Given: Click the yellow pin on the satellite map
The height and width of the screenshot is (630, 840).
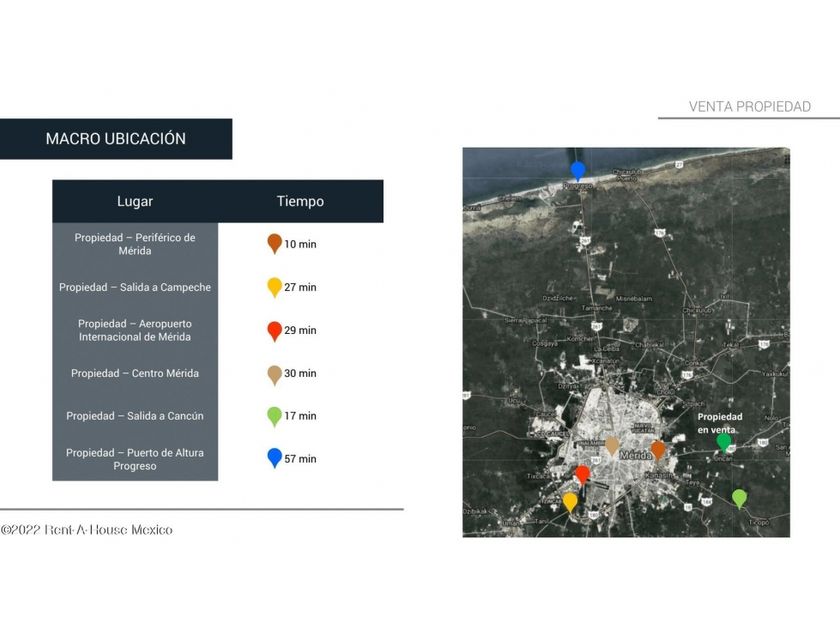Looking at the screenshot, I should (x=570, y=501).
